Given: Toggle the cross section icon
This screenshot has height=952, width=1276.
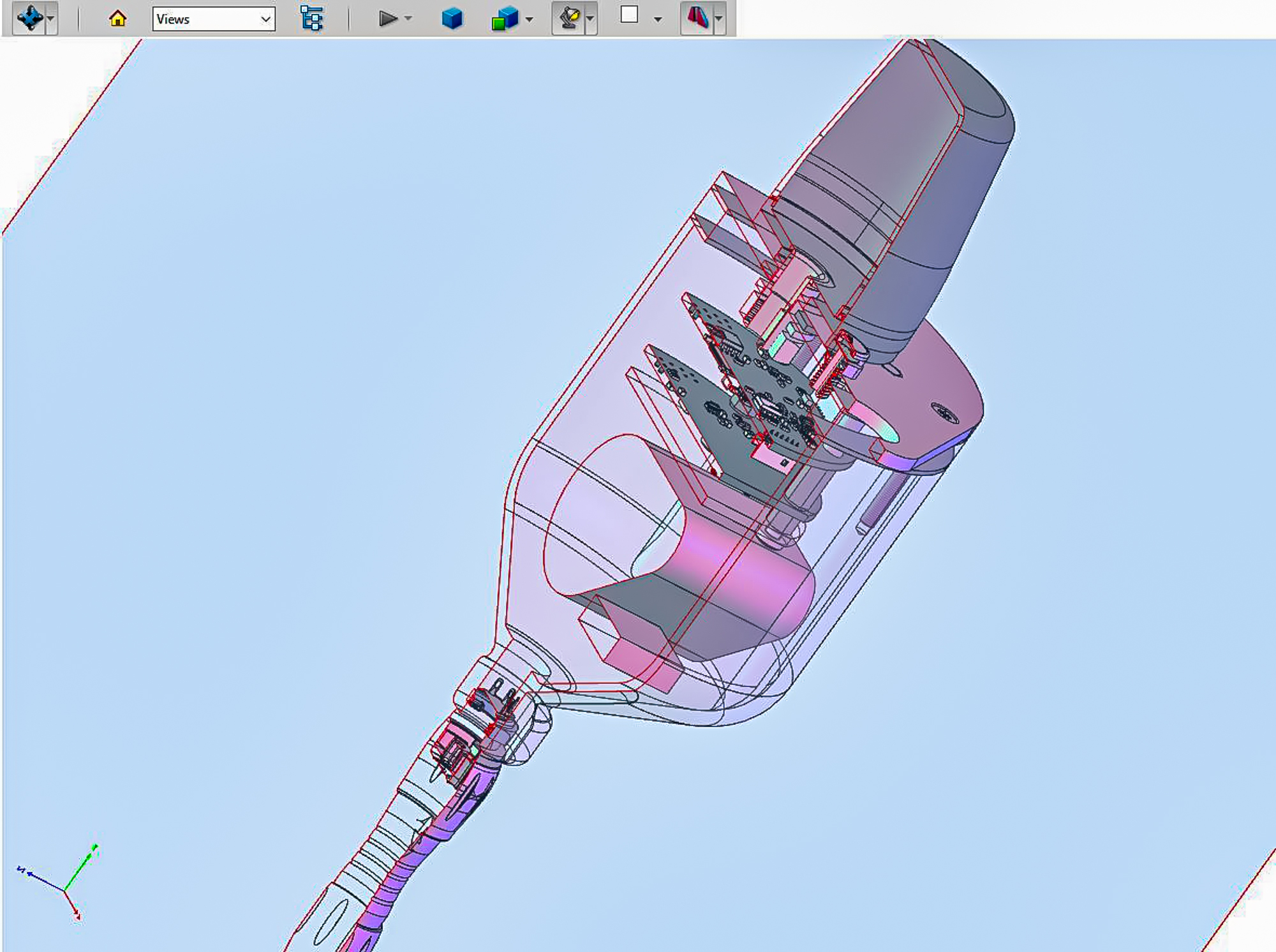Looking at the screenshot, I should (x=697, y=18).
